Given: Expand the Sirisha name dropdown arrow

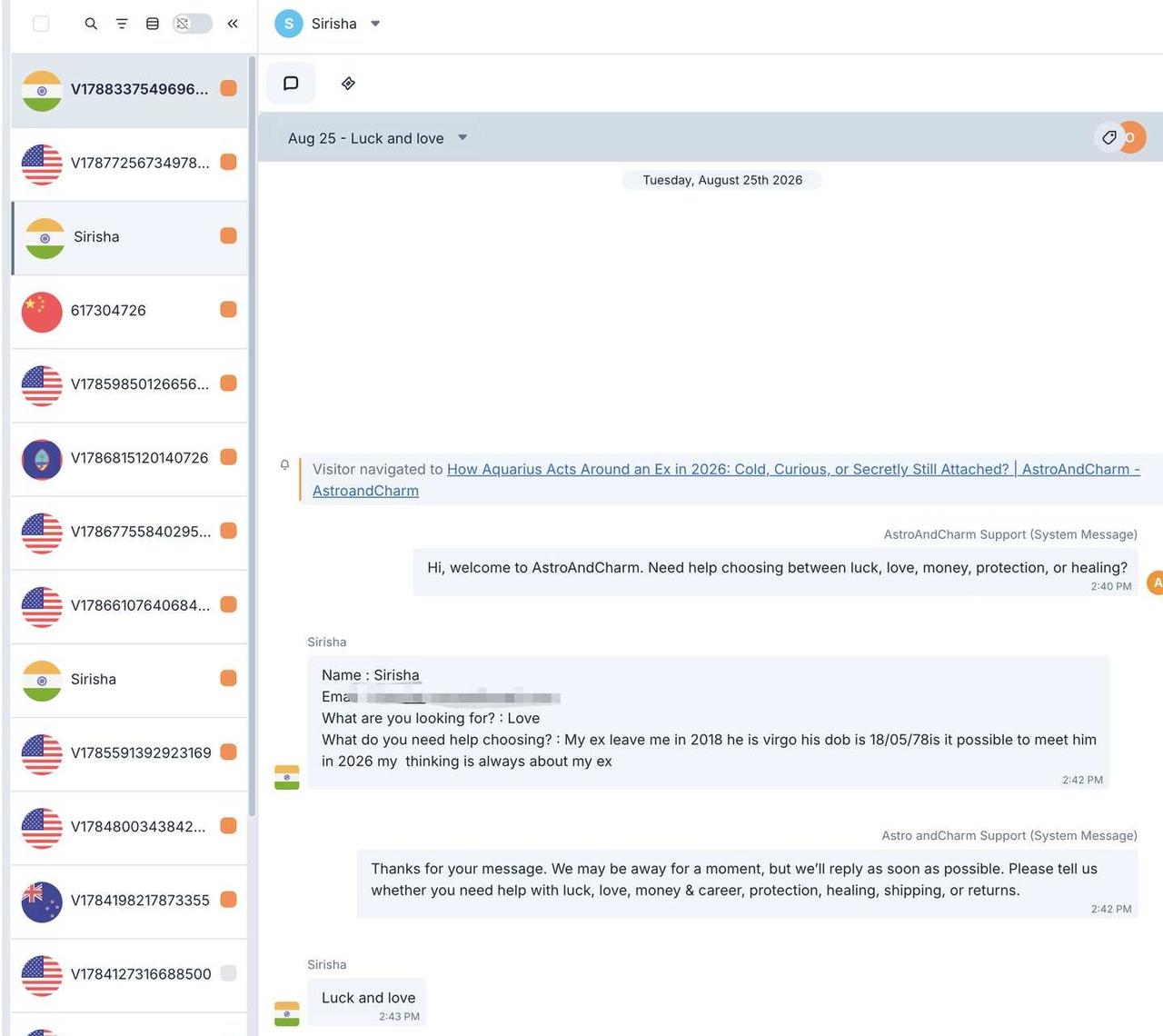Looking at the screenshot, I should pos(375,24).
